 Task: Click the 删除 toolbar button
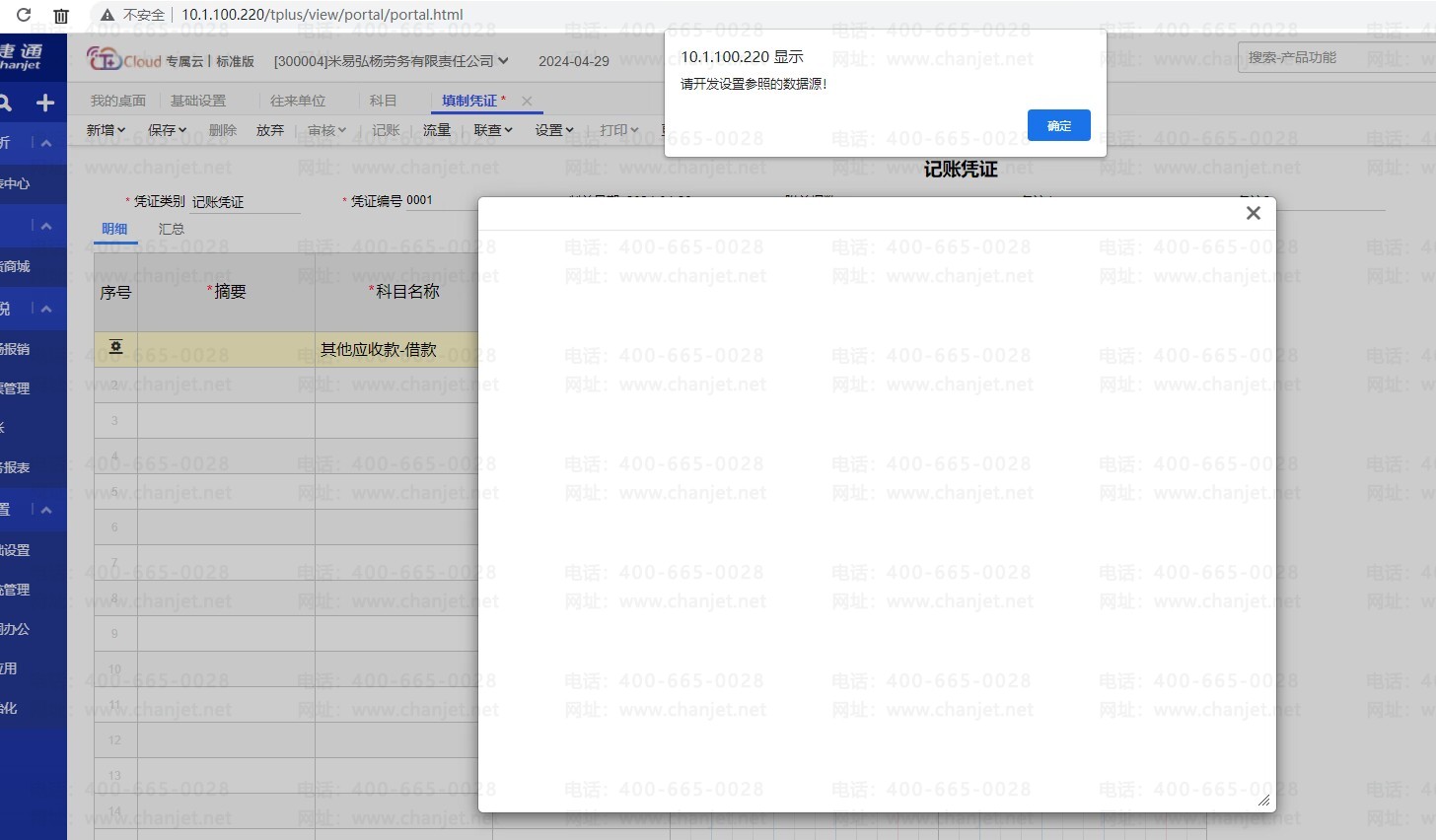click(223, 130)
